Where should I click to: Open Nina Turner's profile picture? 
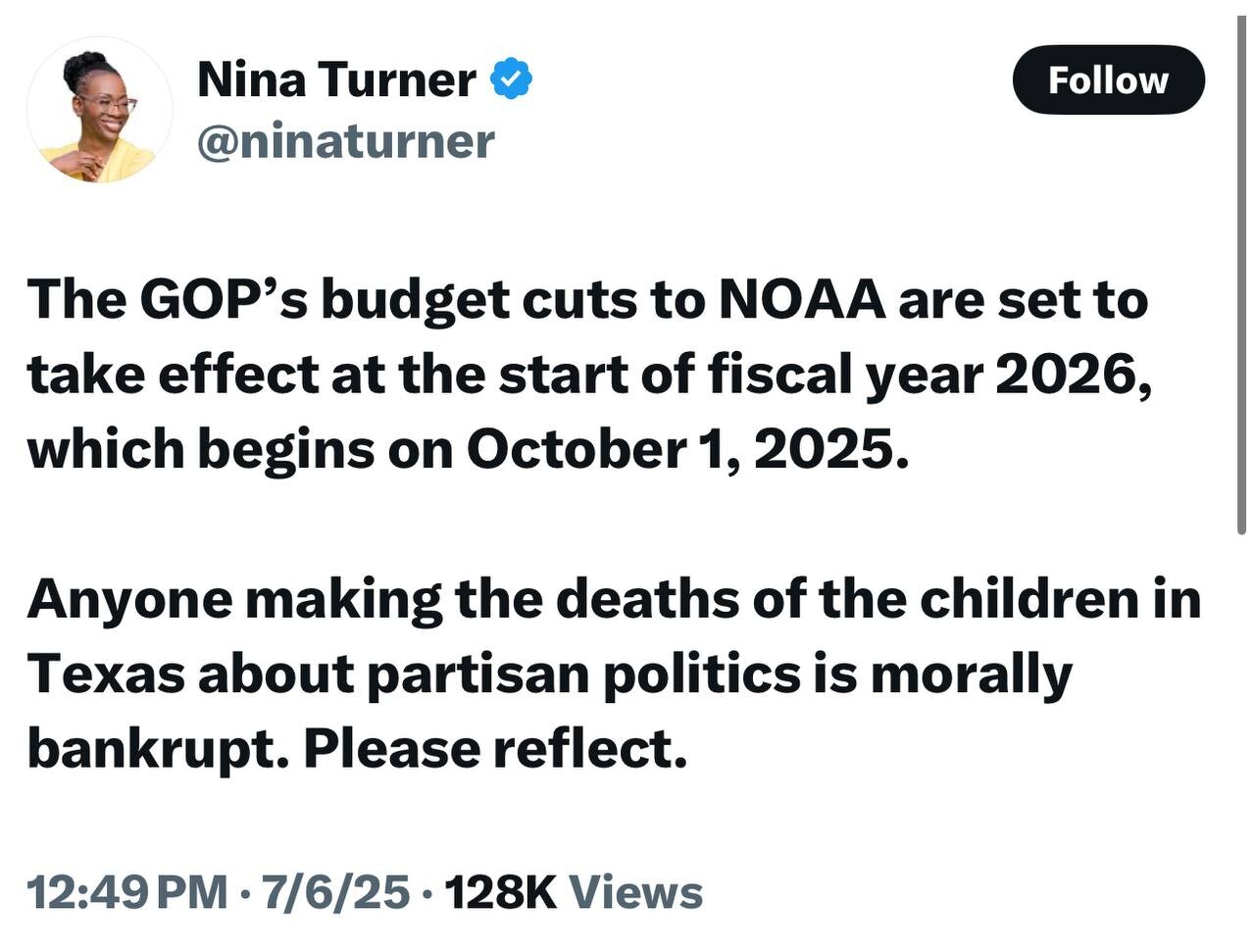tap(99, 110)
